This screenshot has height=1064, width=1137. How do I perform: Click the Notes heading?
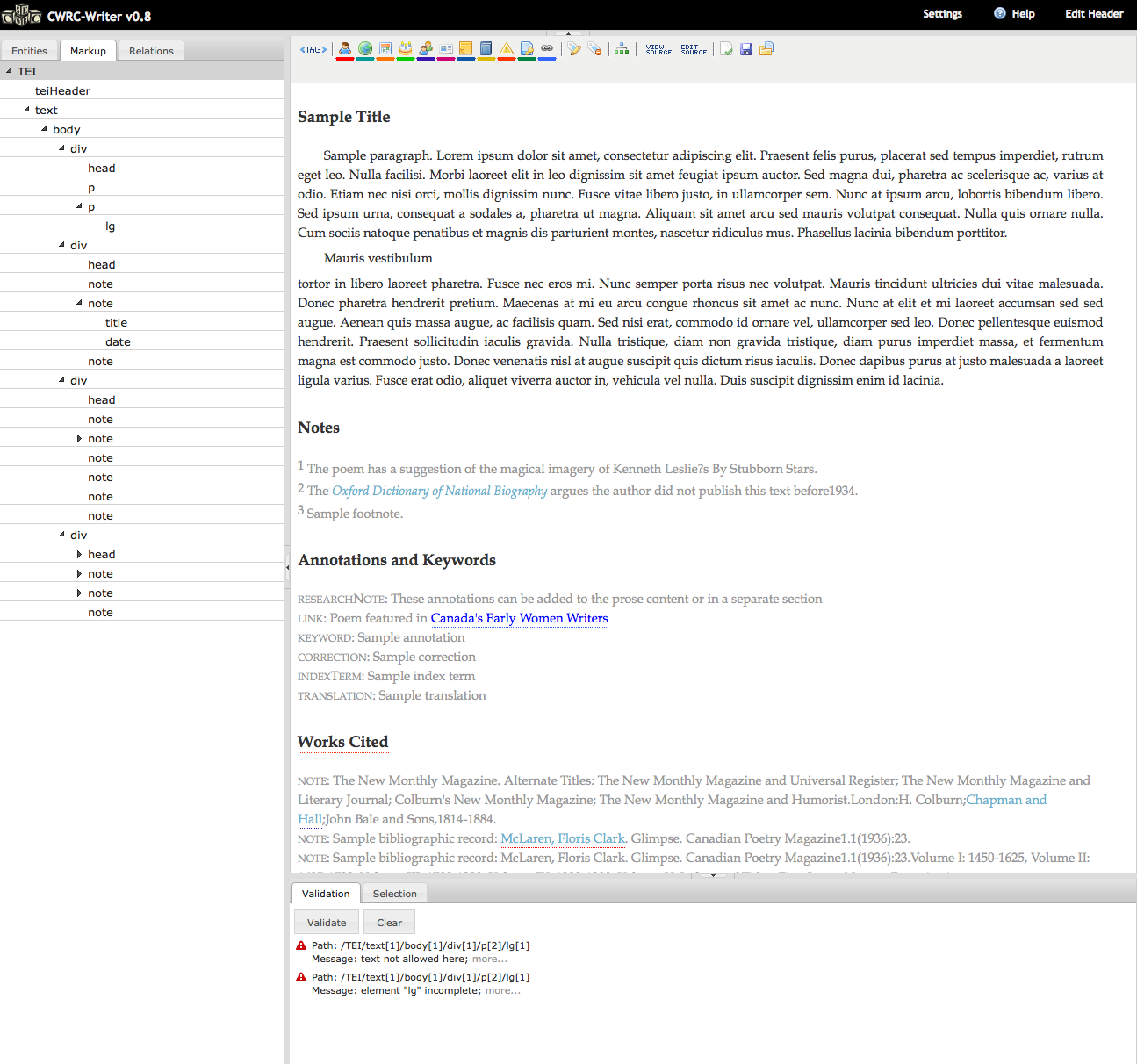click(x=319, y=428)
